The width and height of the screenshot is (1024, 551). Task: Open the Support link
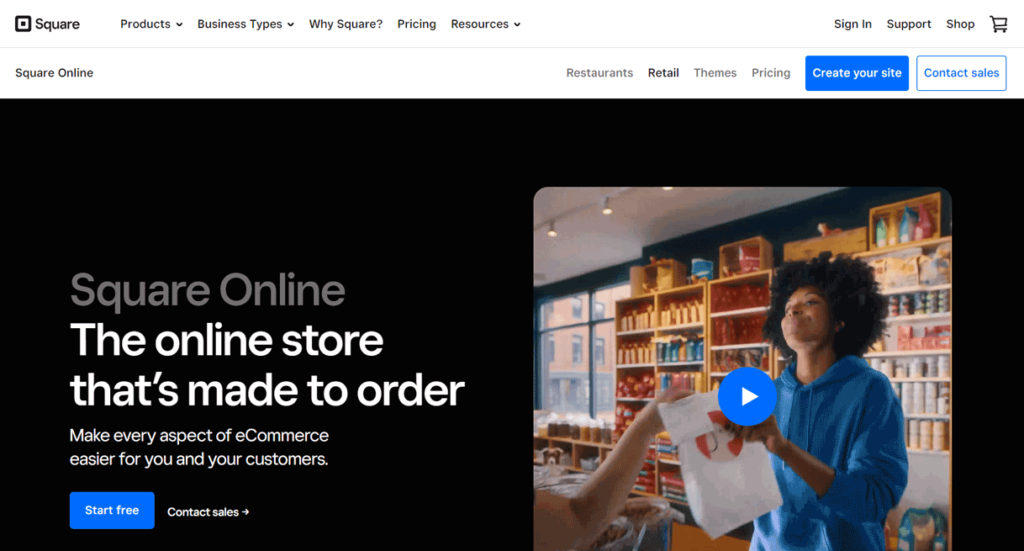coord(908,24)
